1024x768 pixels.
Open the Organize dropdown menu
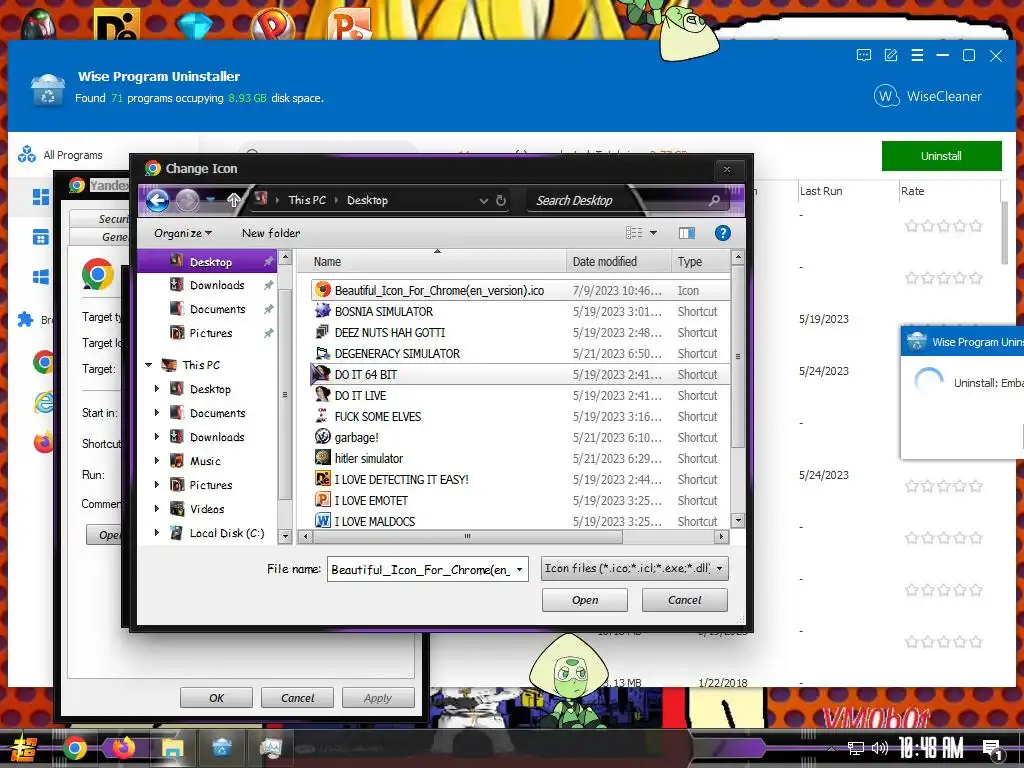click(x=183, y=233)
